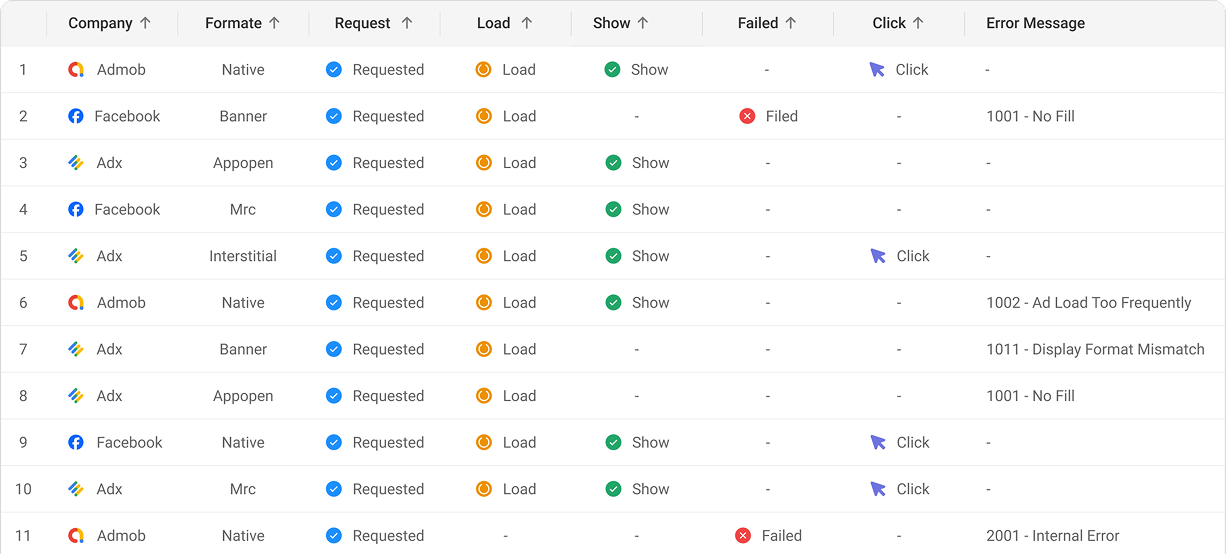This screenshot has height=554, width=1226.
Task: Click the green Show checkmark icon in row 4
Action: click(x=613, y=209)
